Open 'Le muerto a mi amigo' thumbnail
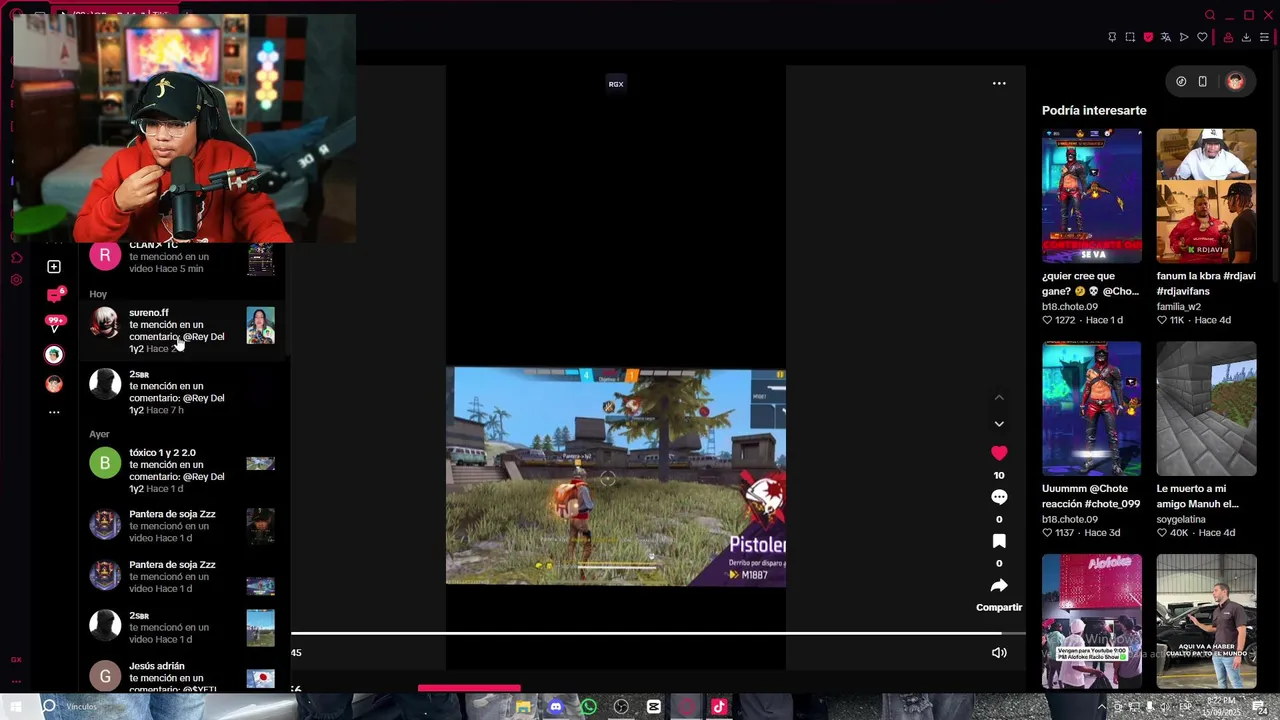Viewport: 1280px width, 720px height. [x=1207, y=409]
